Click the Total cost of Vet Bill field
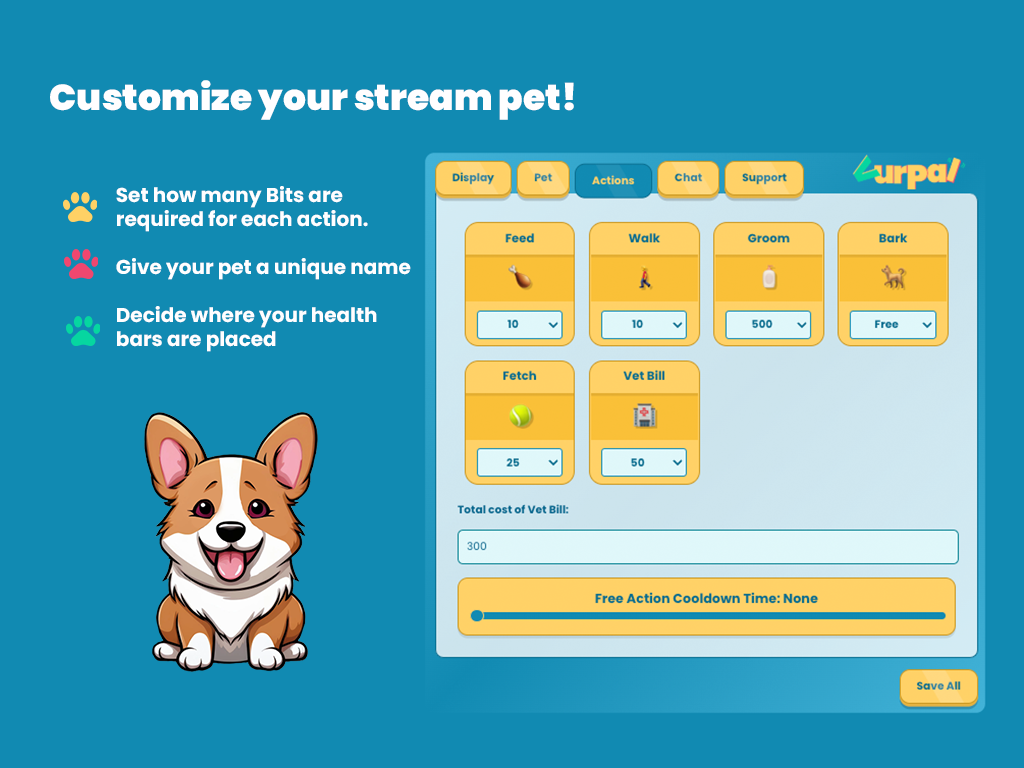Viewport: 1024px width, 768px height. point(707,547)
